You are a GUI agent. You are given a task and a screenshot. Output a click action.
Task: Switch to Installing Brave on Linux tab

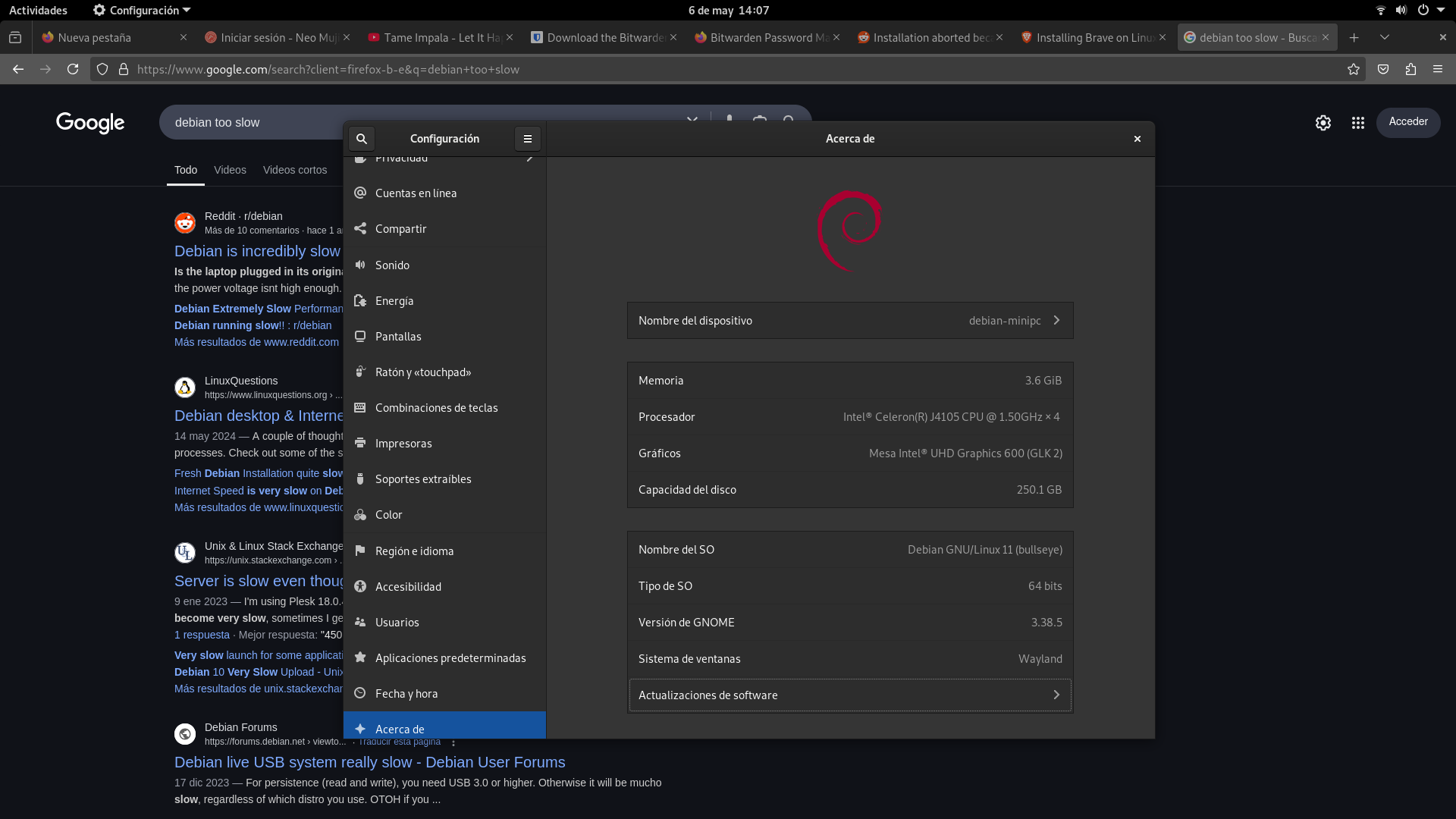(1088, 37)
